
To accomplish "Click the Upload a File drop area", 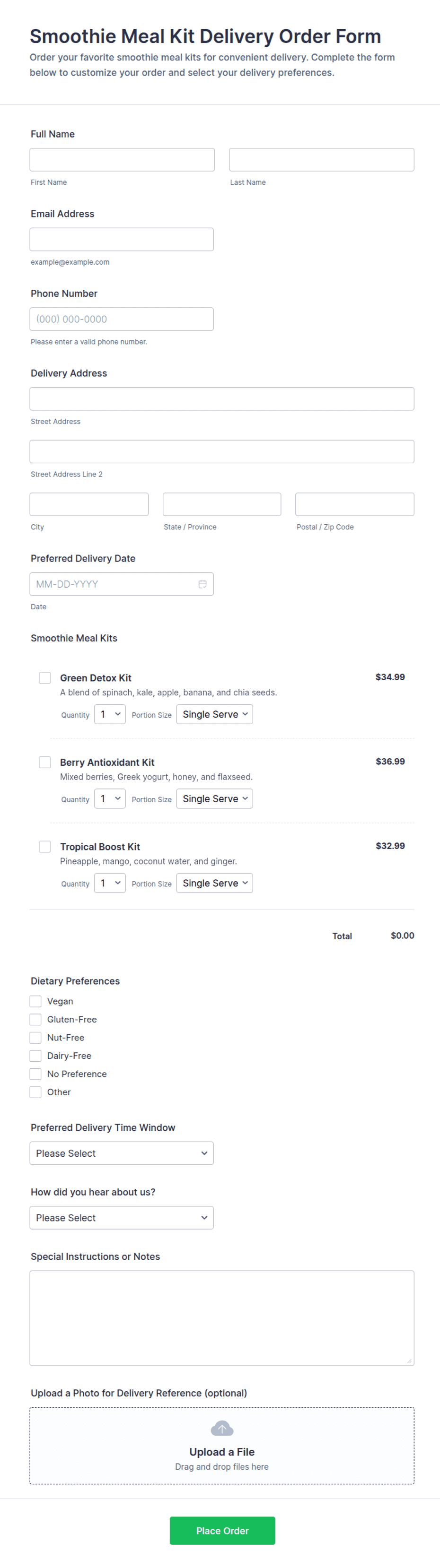I will (x=222, y=1446).
